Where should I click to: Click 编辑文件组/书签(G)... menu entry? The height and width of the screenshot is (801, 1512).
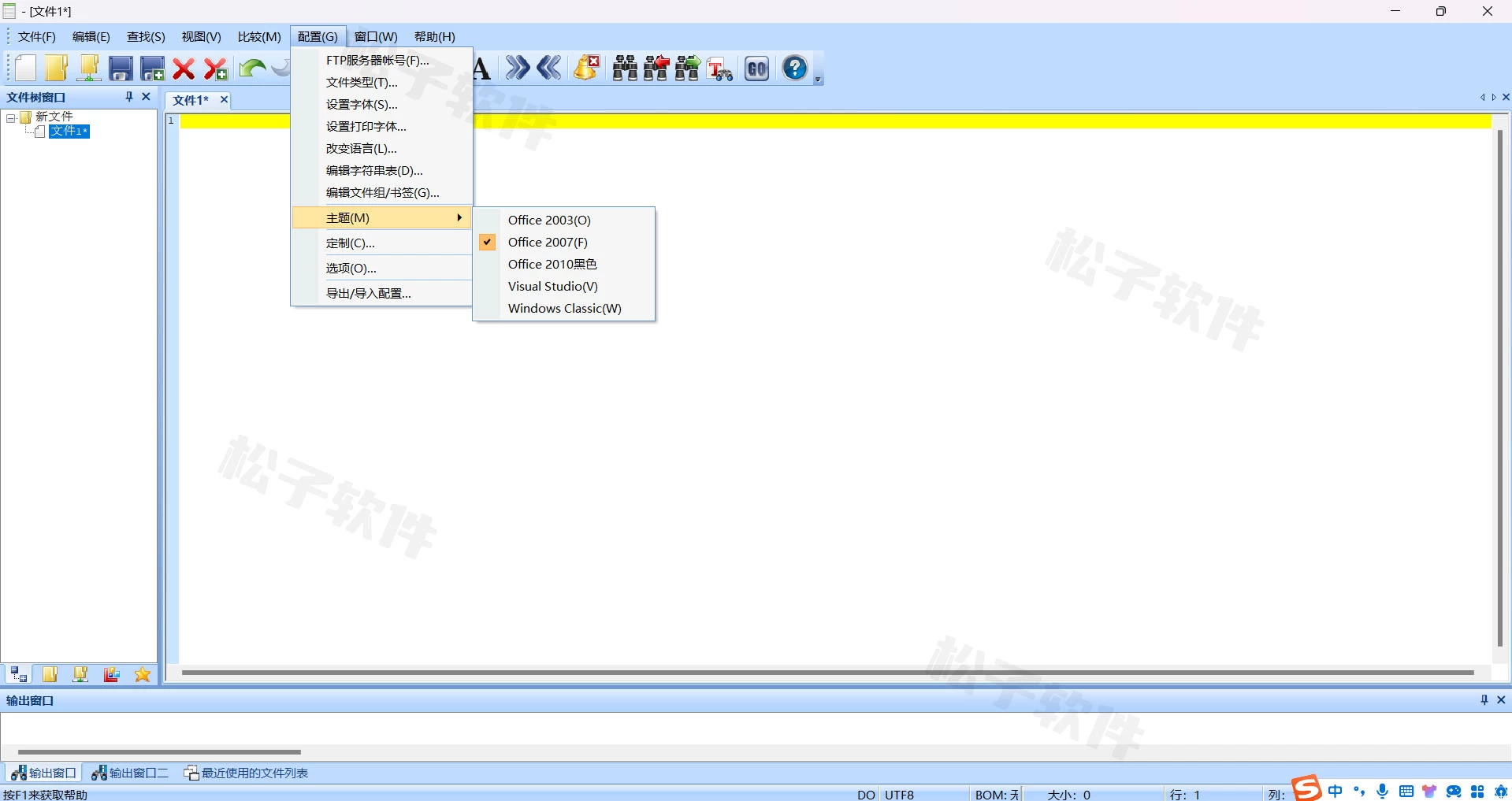point(382,192)
